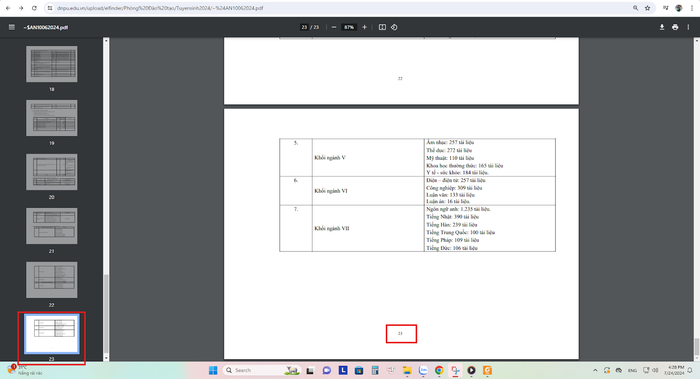Open Chrome's three-dot menu
Viewport: 700px width, 379px height.
pyautogui.click(x=692, y=8)
